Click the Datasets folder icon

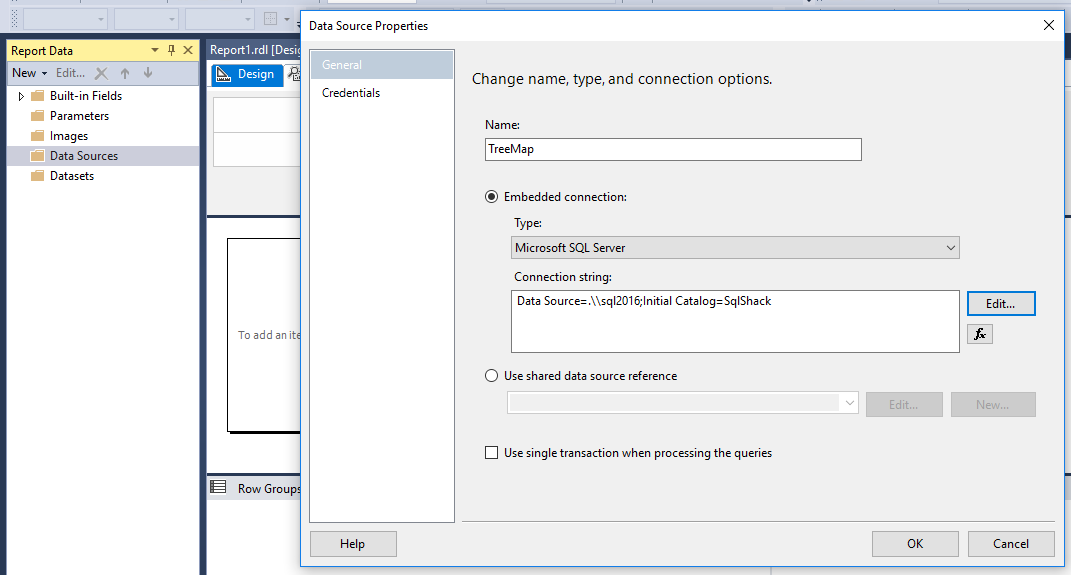(38, 176)
